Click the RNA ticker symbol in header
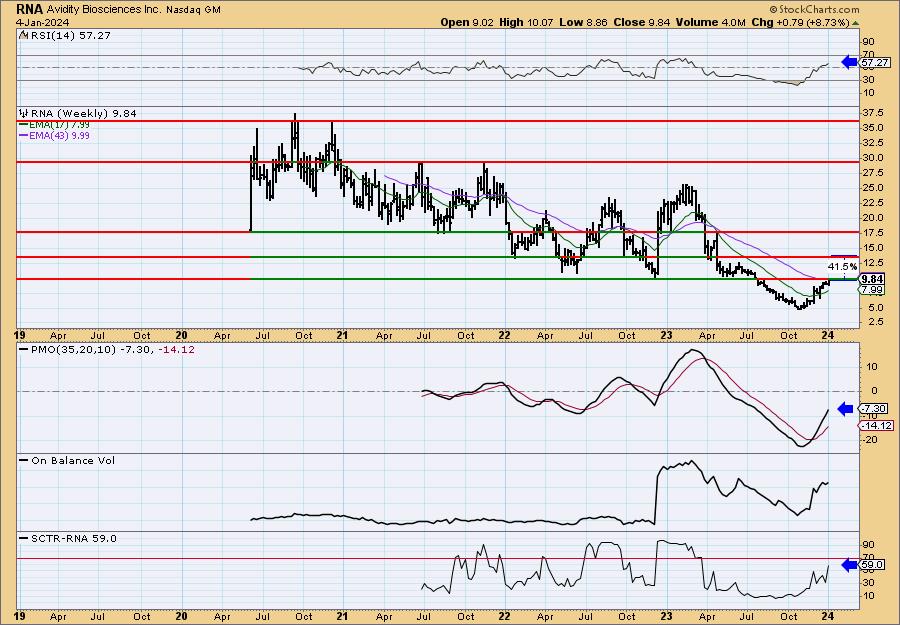900x625 pixels. (x=27, y=9)
